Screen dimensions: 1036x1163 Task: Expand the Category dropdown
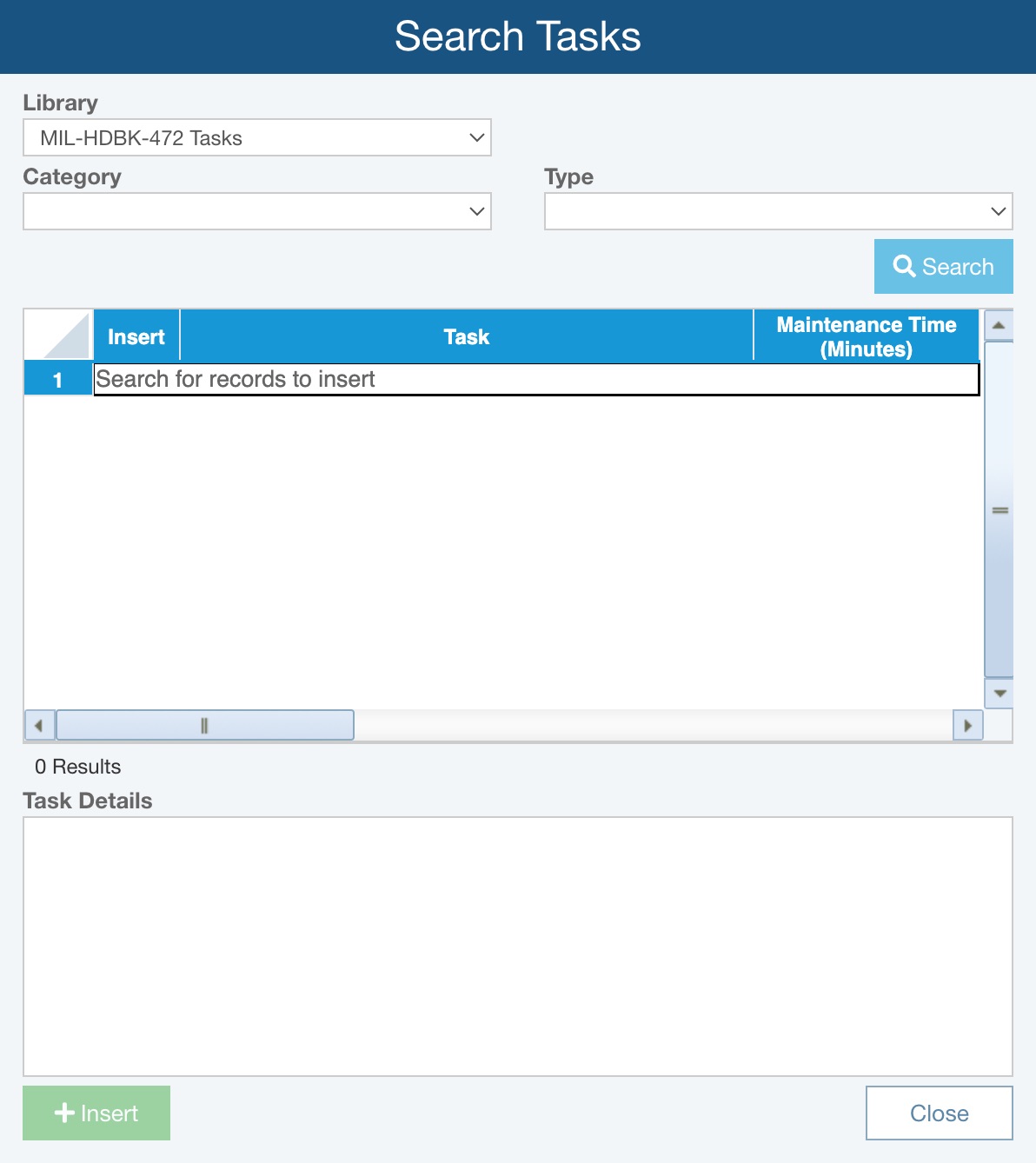tap(256, 212)
